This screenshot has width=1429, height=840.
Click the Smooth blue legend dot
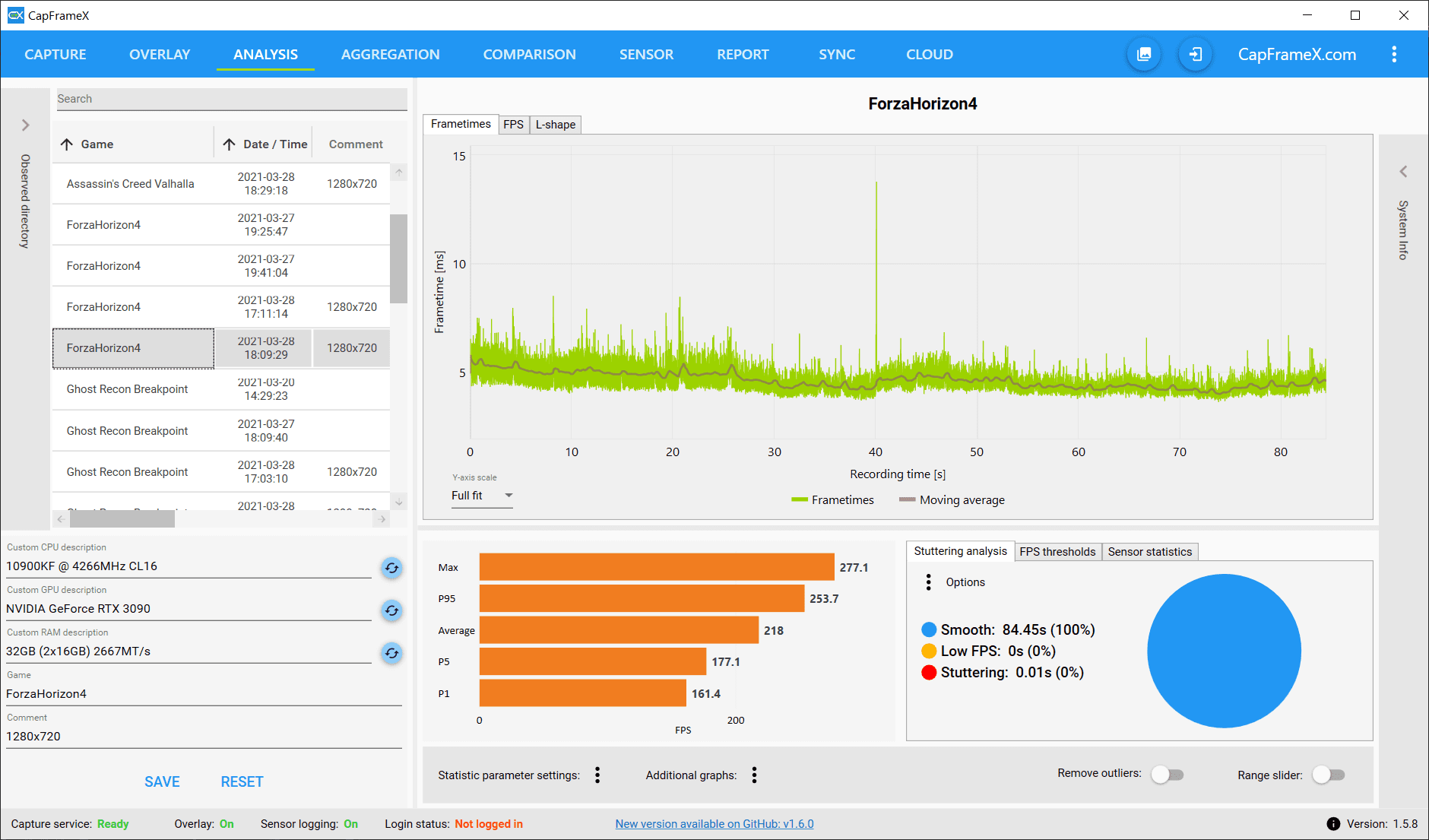pyautogui.click(x=929, y=629)
